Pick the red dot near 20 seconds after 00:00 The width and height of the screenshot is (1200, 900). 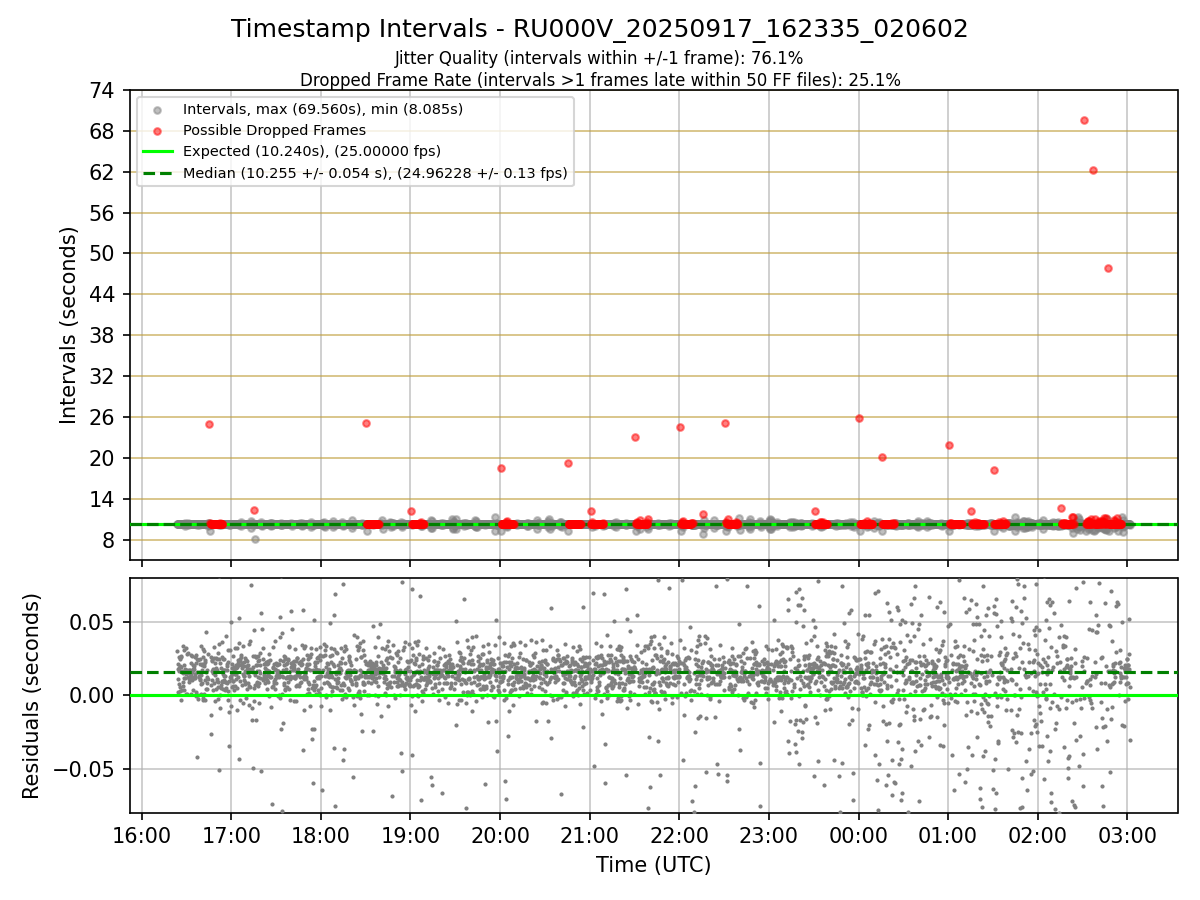point(882,457)
